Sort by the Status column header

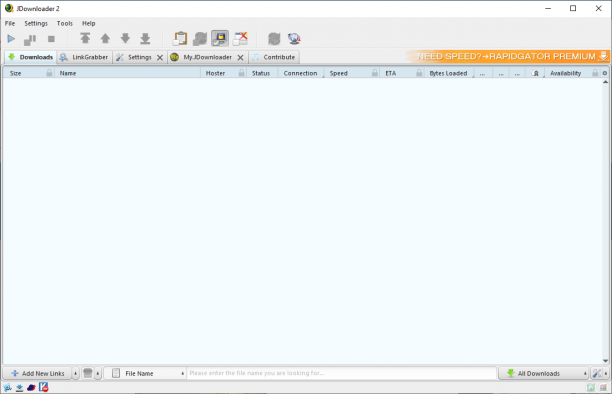261,73
